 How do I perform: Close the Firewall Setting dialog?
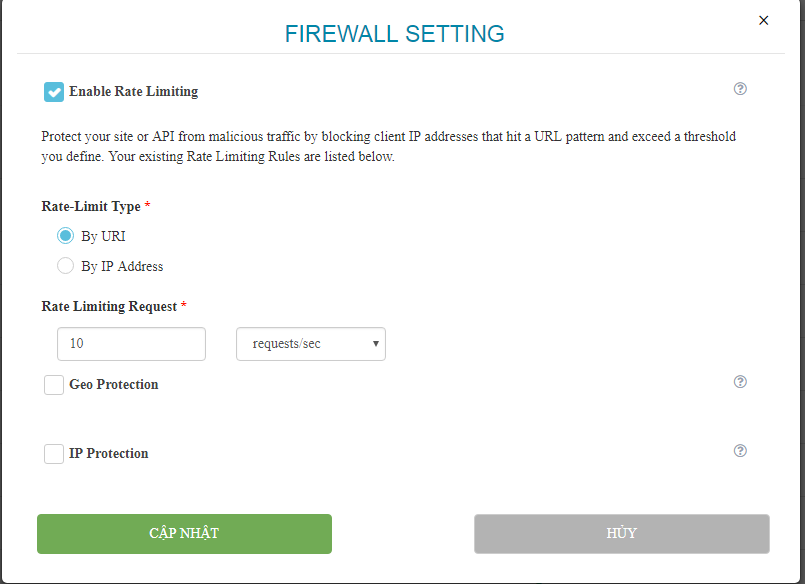click(764, 20)
